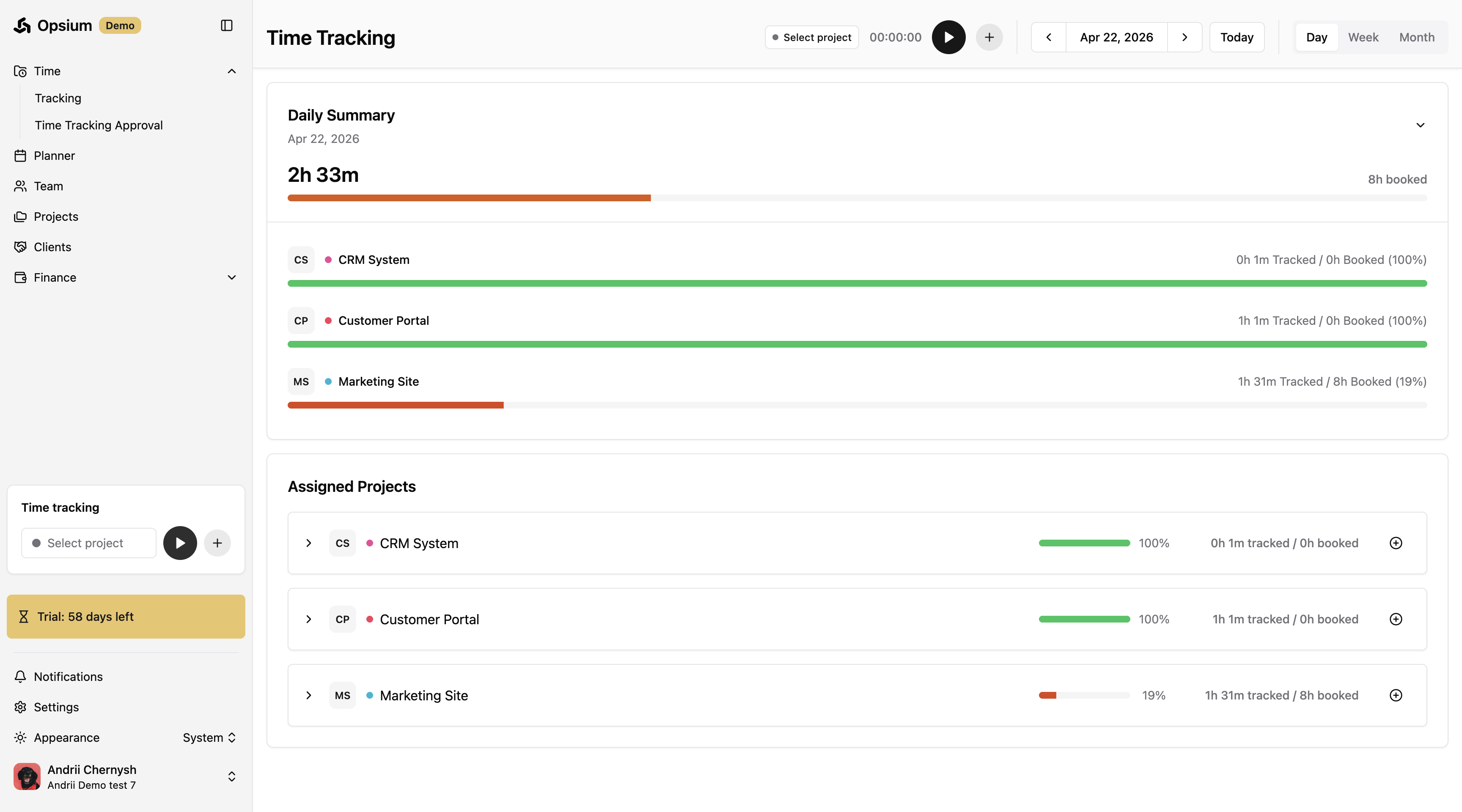Start the timer in the header
Image resolution: width=1462 pixels, height=812 pixels.
pyautogui.click(x=948, y=38)
